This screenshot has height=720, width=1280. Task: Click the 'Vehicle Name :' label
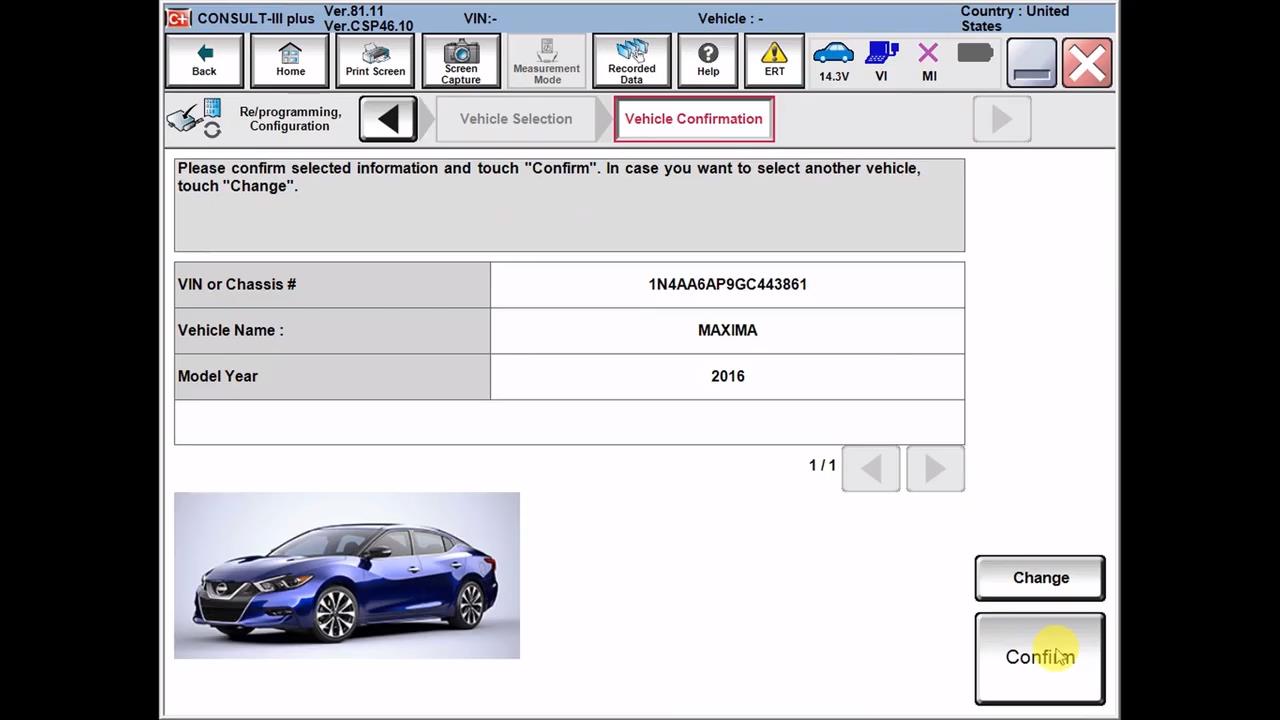pos(231,330)
